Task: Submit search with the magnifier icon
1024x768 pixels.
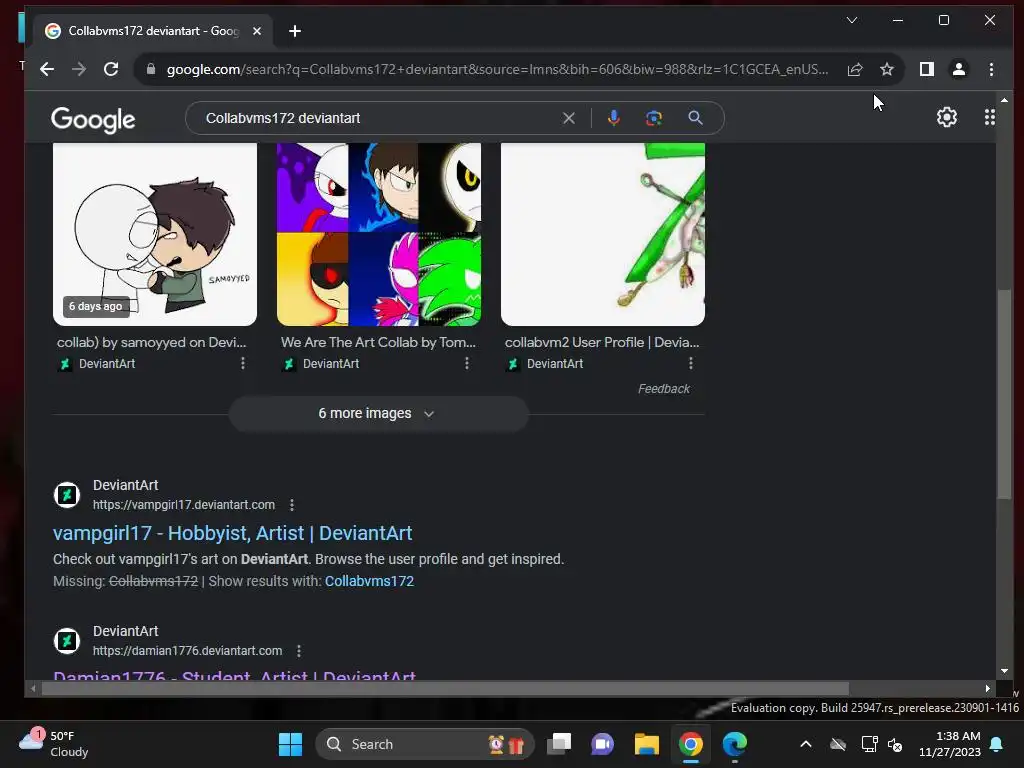Action: pyautogui.click(x=696, y=118)
